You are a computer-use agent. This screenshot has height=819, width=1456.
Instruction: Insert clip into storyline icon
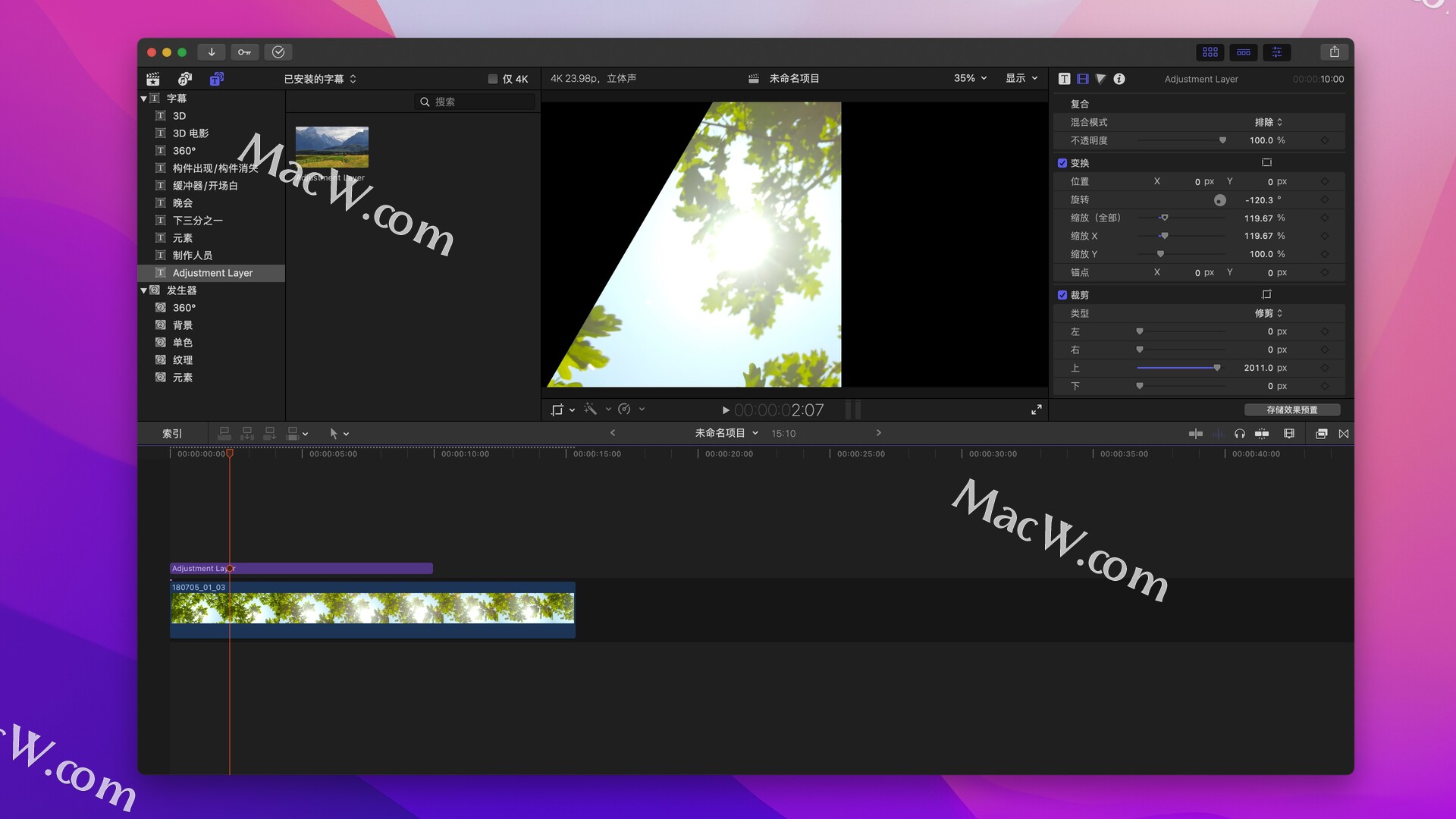(x=247, y=433)
